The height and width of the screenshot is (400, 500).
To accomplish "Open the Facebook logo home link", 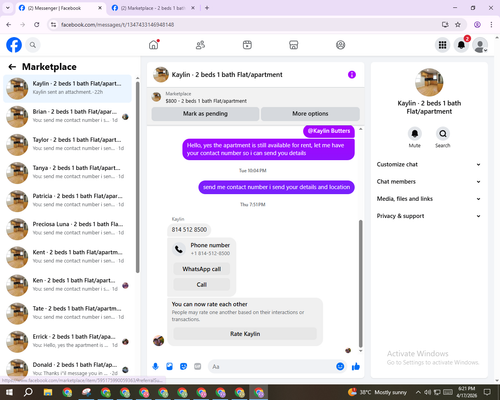I will 14,45.
